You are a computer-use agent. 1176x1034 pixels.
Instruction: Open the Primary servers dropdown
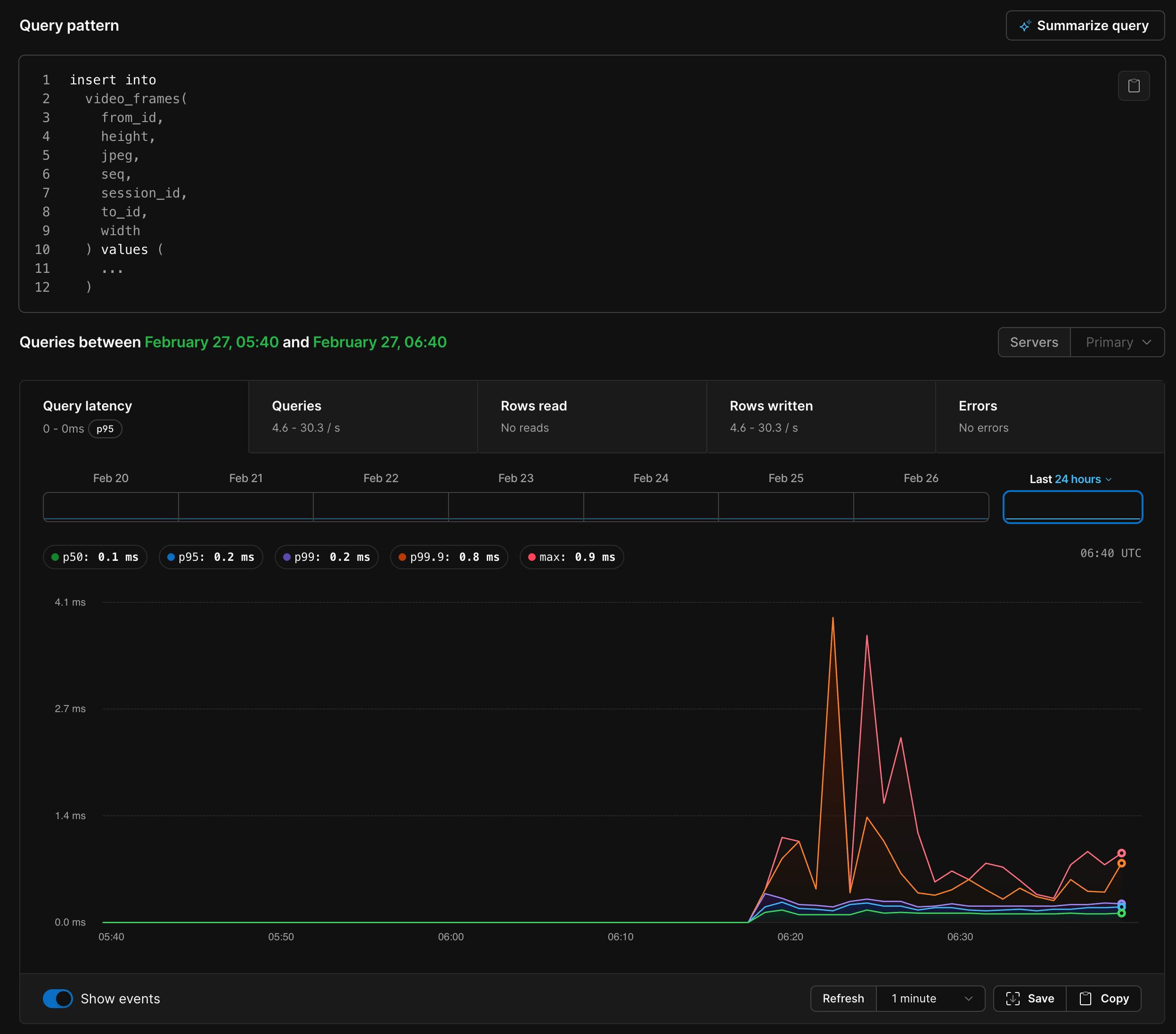pos(1117,342)
